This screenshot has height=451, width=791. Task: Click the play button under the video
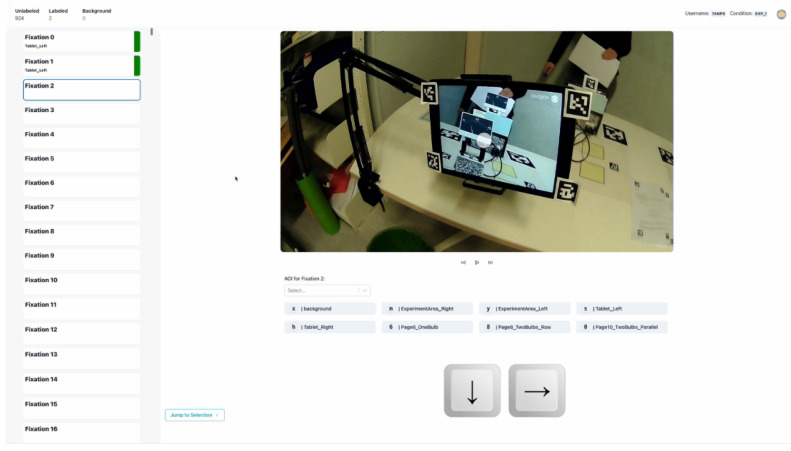(477, 262)
